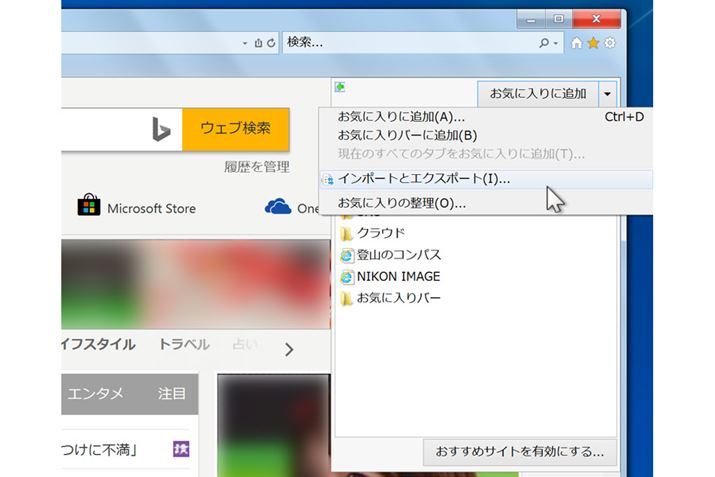Open the クラウド favorites folder
715x477 pixels.
[x=381, y=233]
